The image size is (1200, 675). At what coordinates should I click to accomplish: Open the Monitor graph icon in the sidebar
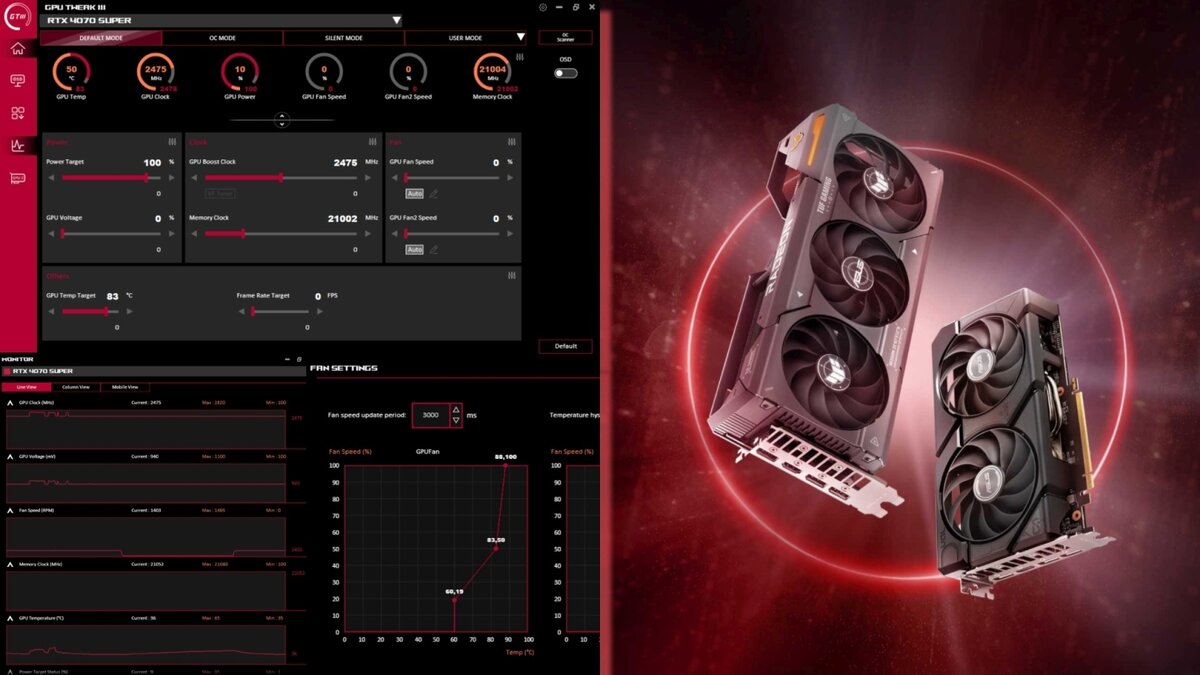click(x=18, y=146)
